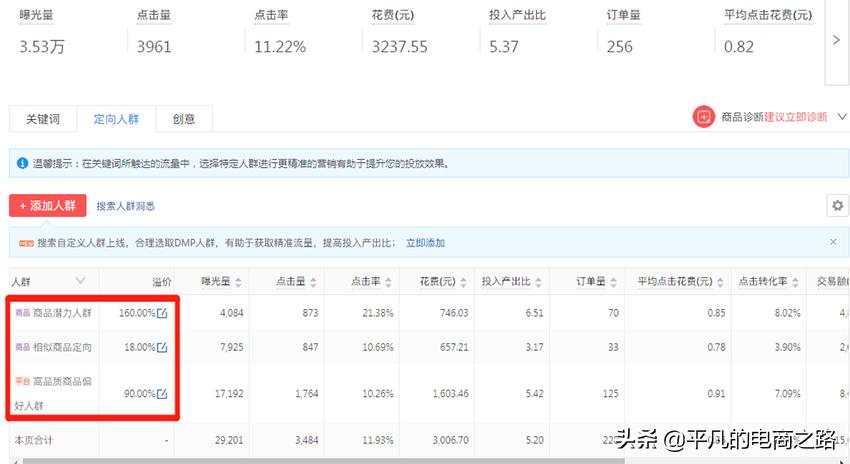
Task: Click the 160.00% premium value
Action: (x=137, y=313)
